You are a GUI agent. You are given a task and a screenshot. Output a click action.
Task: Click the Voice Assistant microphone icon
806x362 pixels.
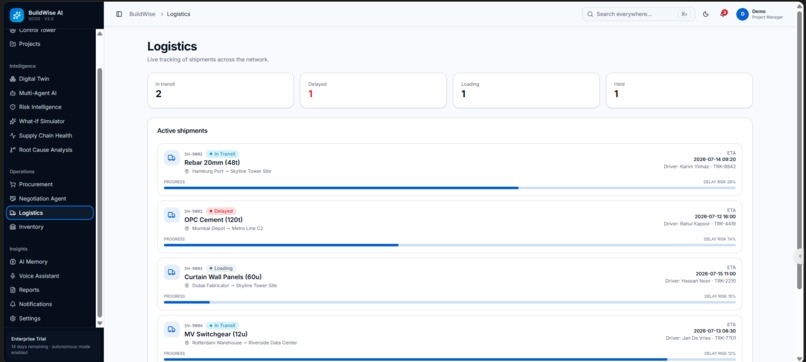click(13, 276)
